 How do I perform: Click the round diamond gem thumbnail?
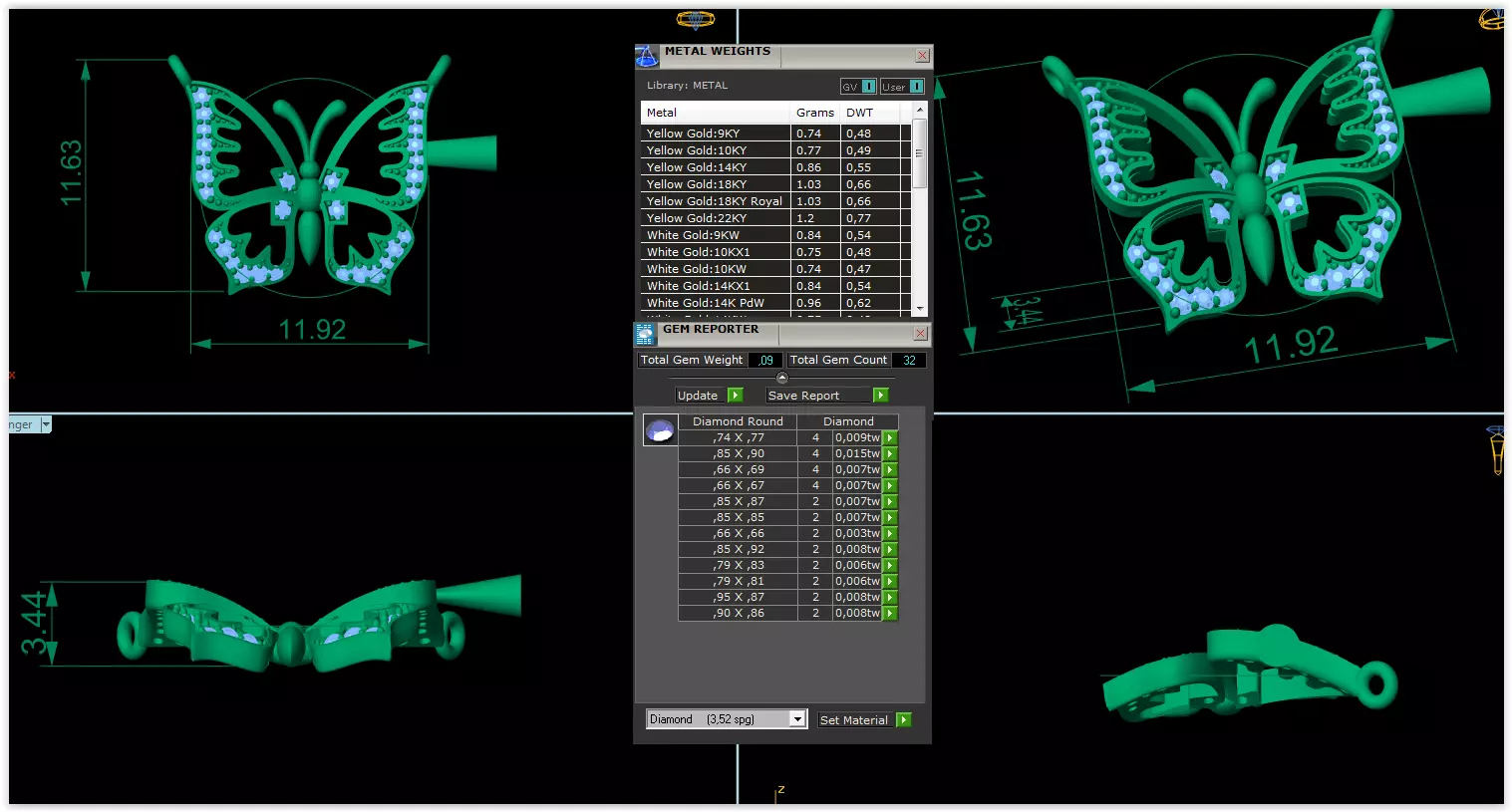coord(660,430)
